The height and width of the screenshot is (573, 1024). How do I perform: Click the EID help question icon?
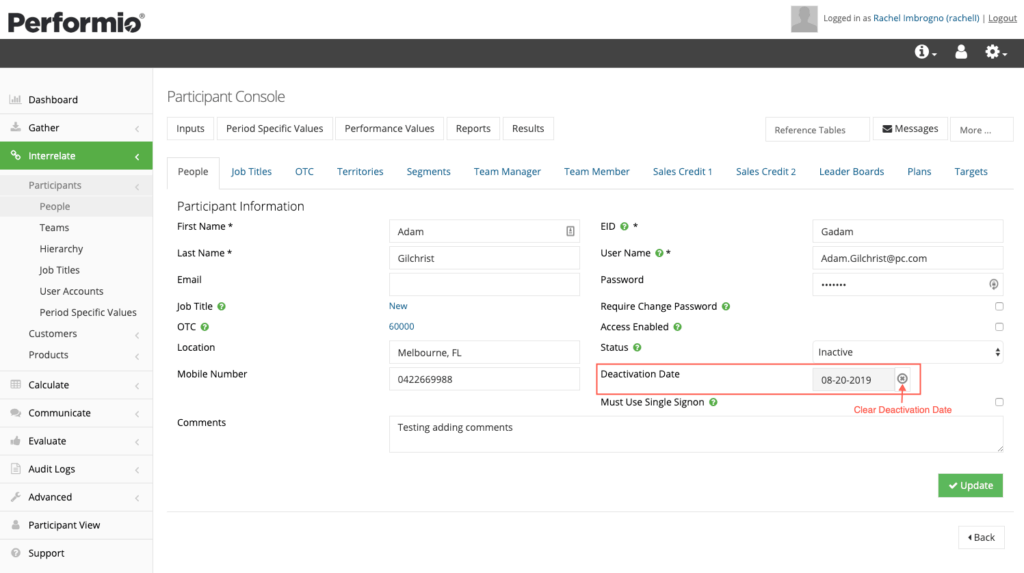pos(624,227)
